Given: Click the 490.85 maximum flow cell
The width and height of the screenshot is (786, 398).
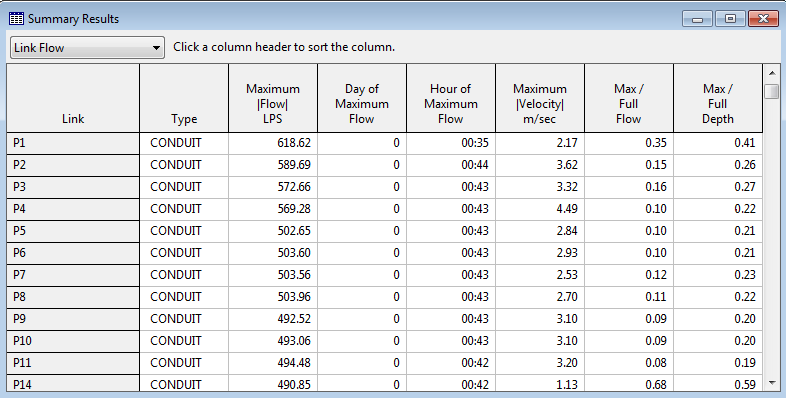Looking at the screenshot, I should point(273,383).
